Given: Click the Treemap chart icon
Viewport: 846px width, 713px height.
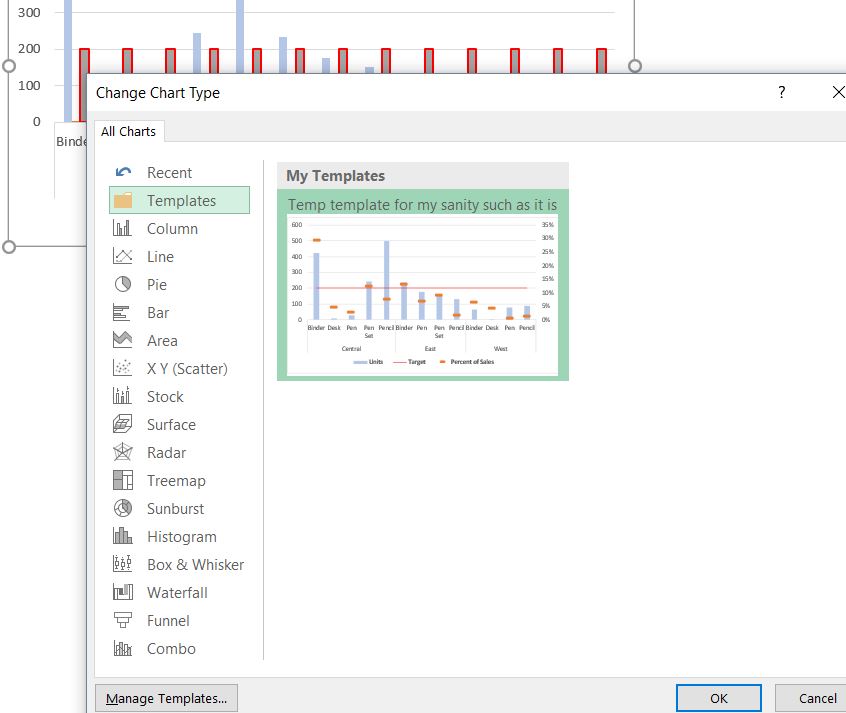Looking at the screenshot, I should [x=122, y=480].
